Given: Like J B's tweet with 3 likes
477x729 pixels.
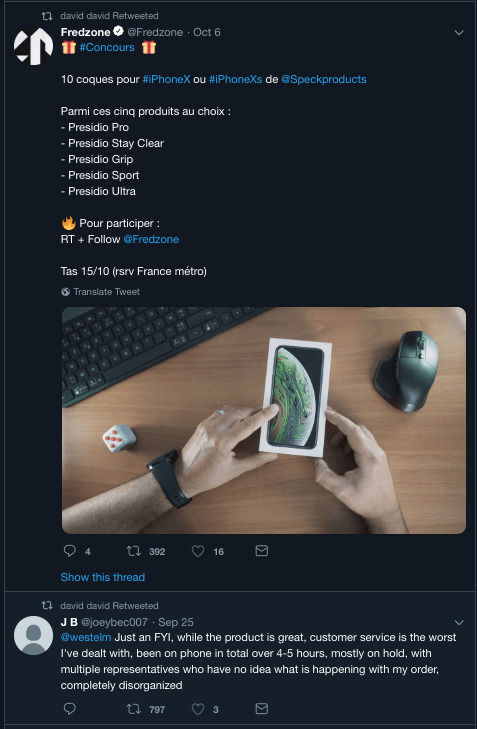Looking at the screenshot, I should (198, 709).
